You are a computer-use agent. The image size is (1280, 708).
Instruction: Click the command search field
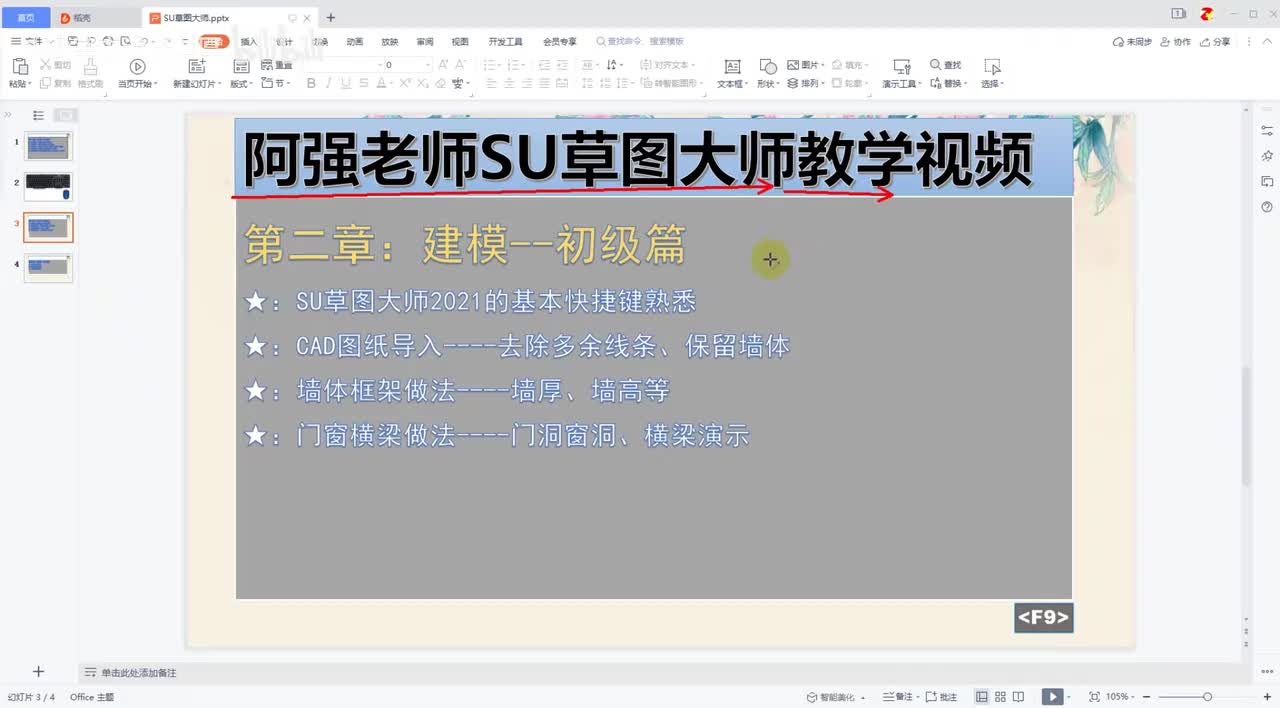pyautogui.click(x=640, y=42)
